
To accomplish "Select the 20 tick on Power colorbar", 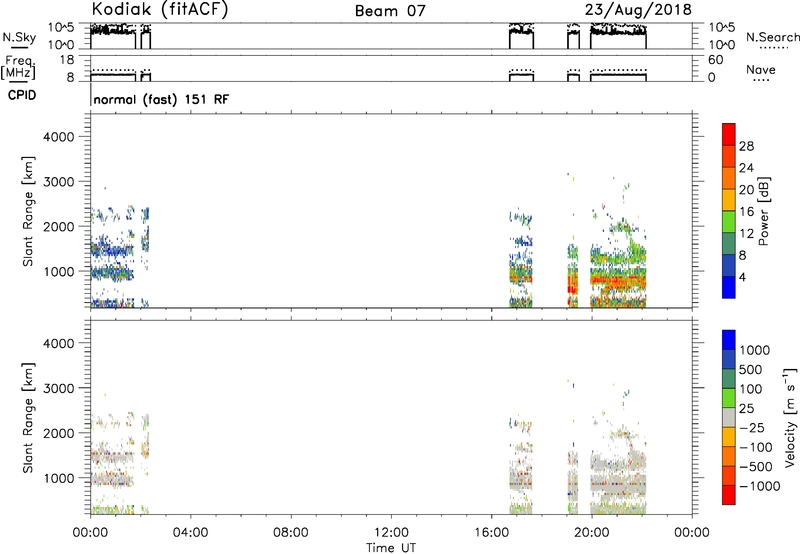I will pos(746,190).
